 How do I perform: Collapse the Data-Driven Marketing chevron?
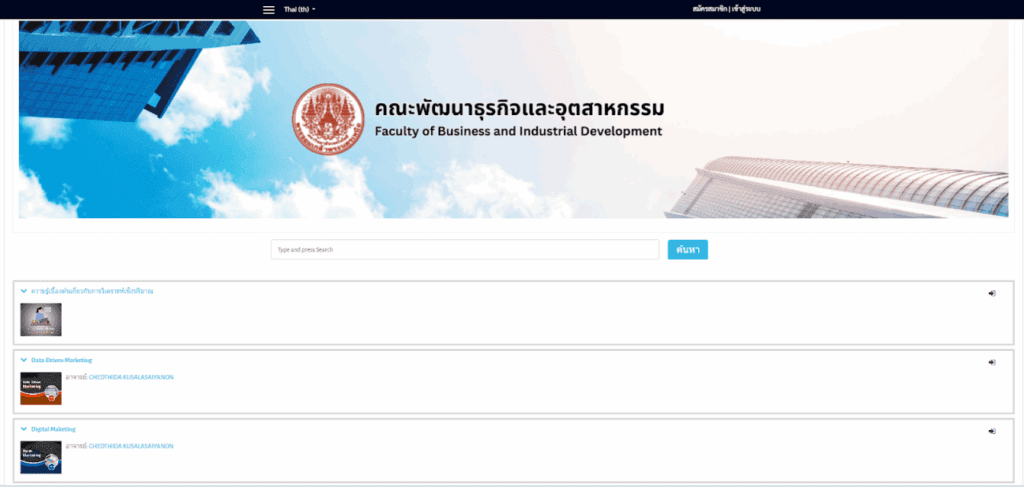pos(23,360)
